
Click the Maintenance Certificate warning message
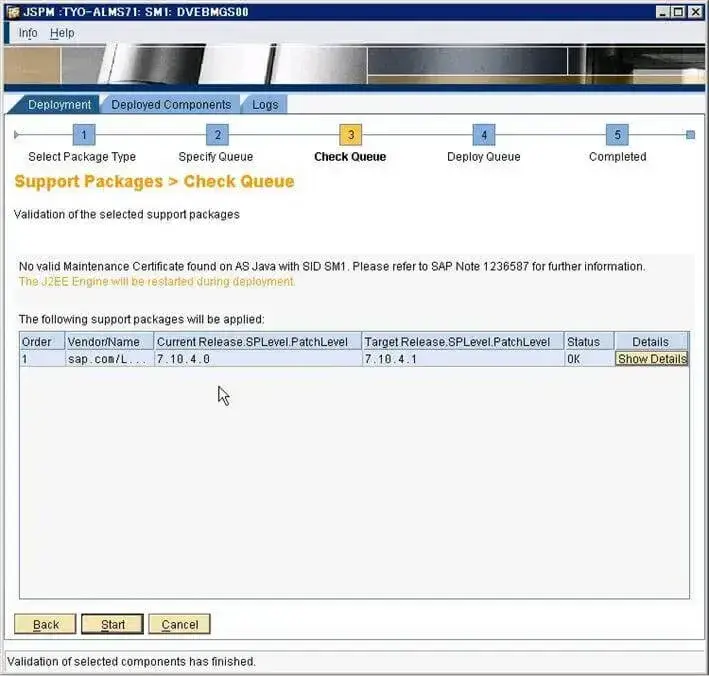point(332,266)
